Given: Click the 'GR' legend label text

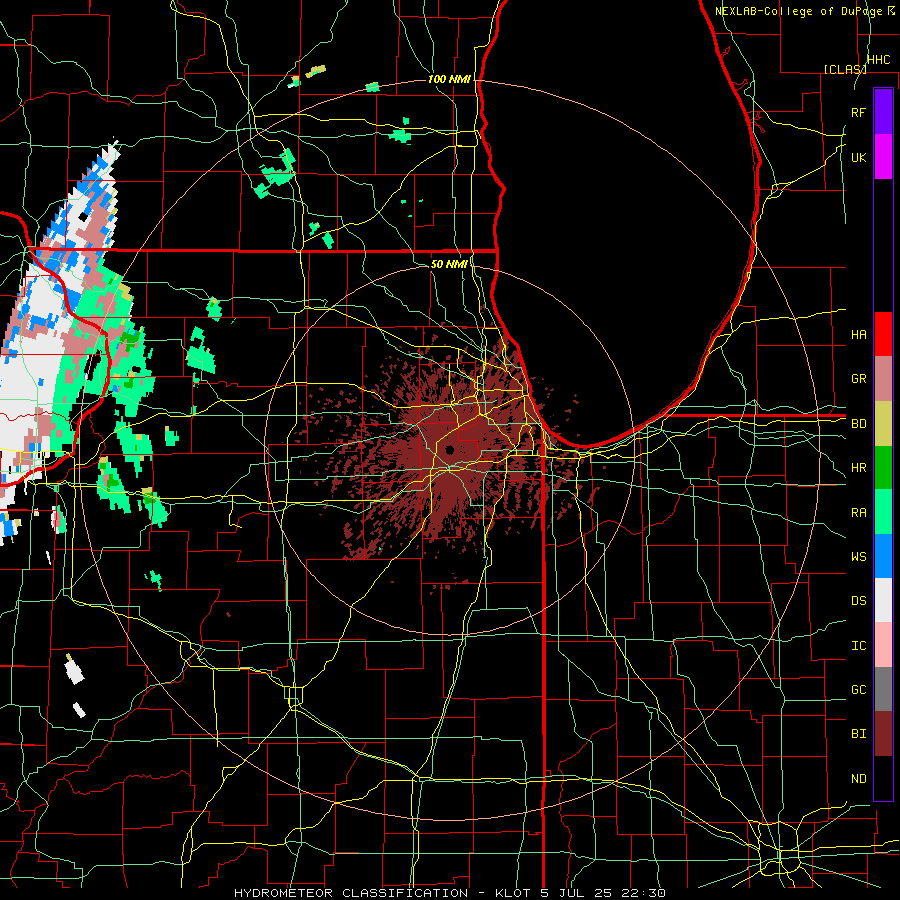Looking at the screenshot, I should [x=859, y=379].
